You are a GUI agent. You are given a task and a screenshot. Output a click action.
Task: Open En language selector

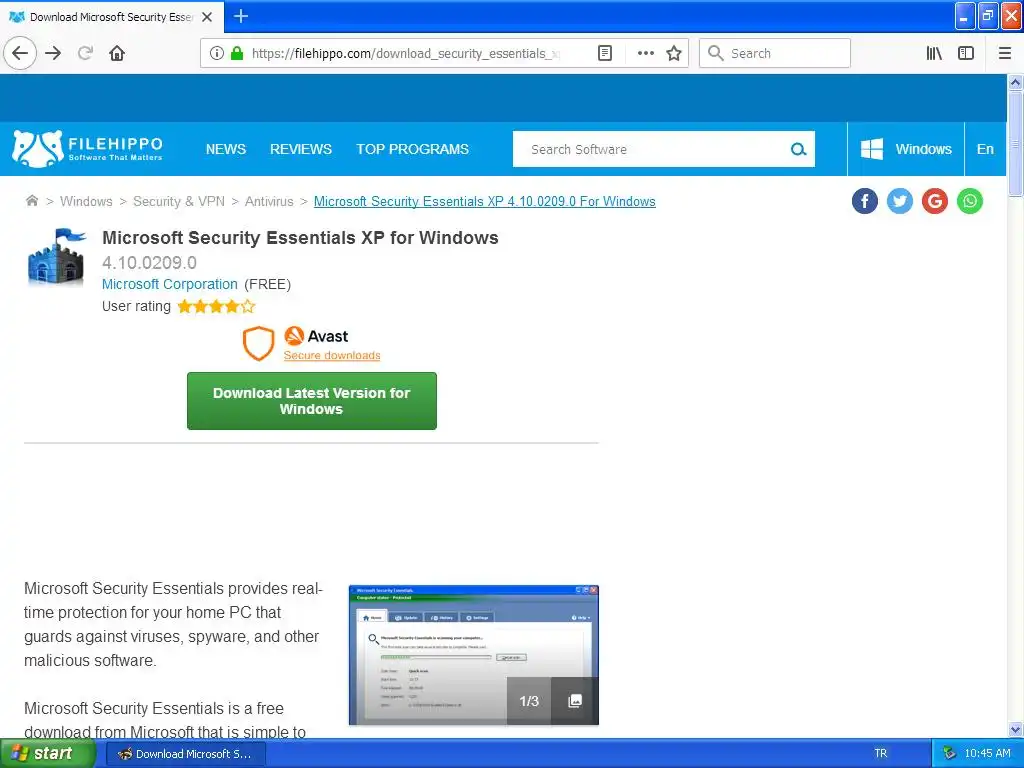tap(985, 149)
